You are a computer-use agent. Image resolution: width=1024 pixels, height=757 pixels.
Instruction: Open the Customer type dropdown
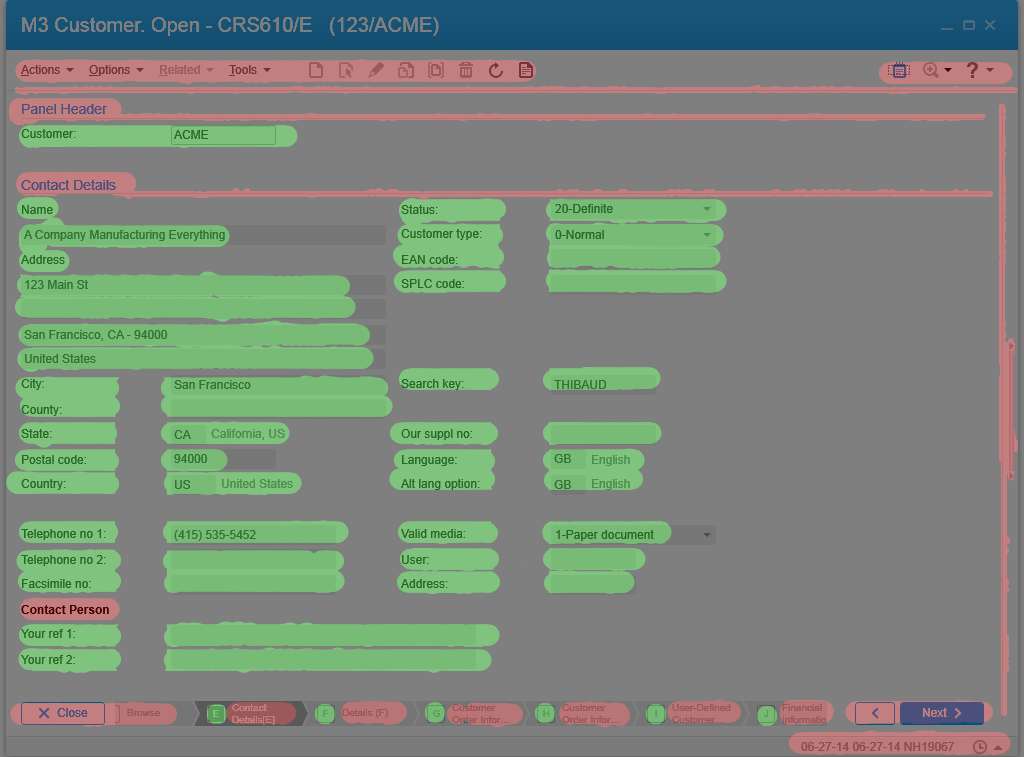pos(707,235)
